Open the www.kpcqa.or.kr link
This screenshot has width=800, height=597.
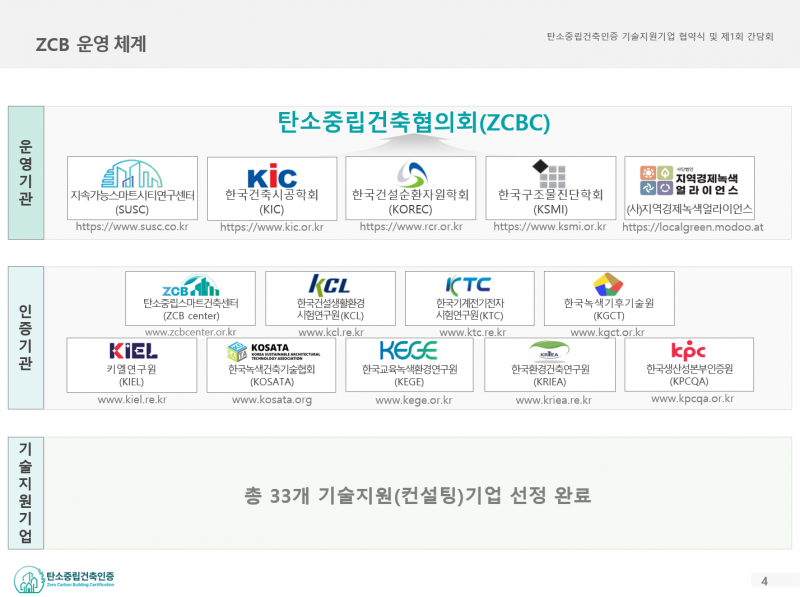(x=692, y=399)
